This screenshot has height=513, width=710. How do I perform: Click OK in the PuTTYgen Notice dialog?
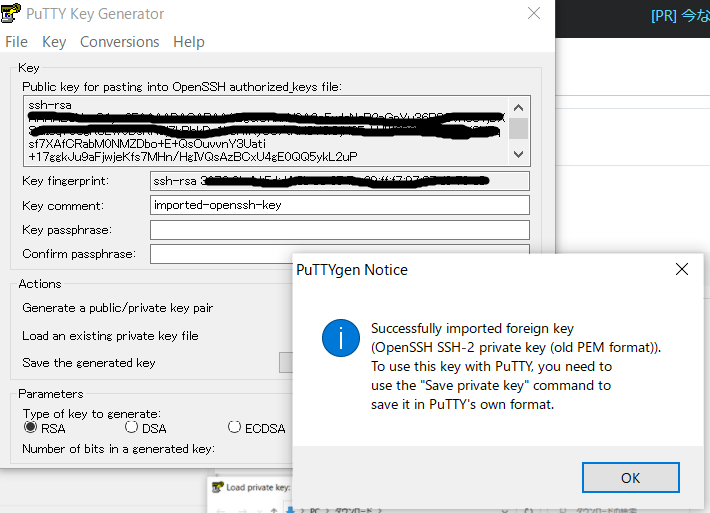click(630, 478)
